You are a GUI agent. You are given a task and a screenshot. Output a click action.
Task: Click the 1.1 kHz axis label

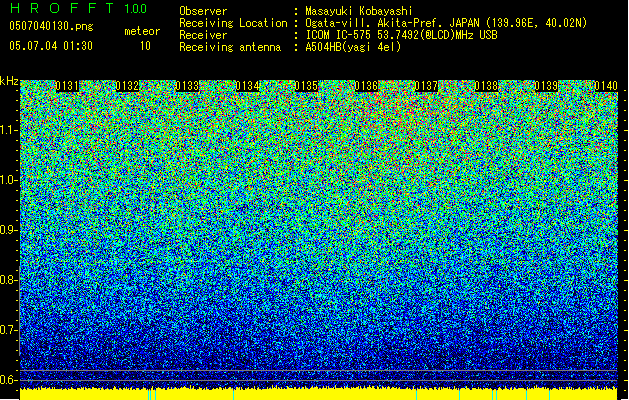coord(9,130)
